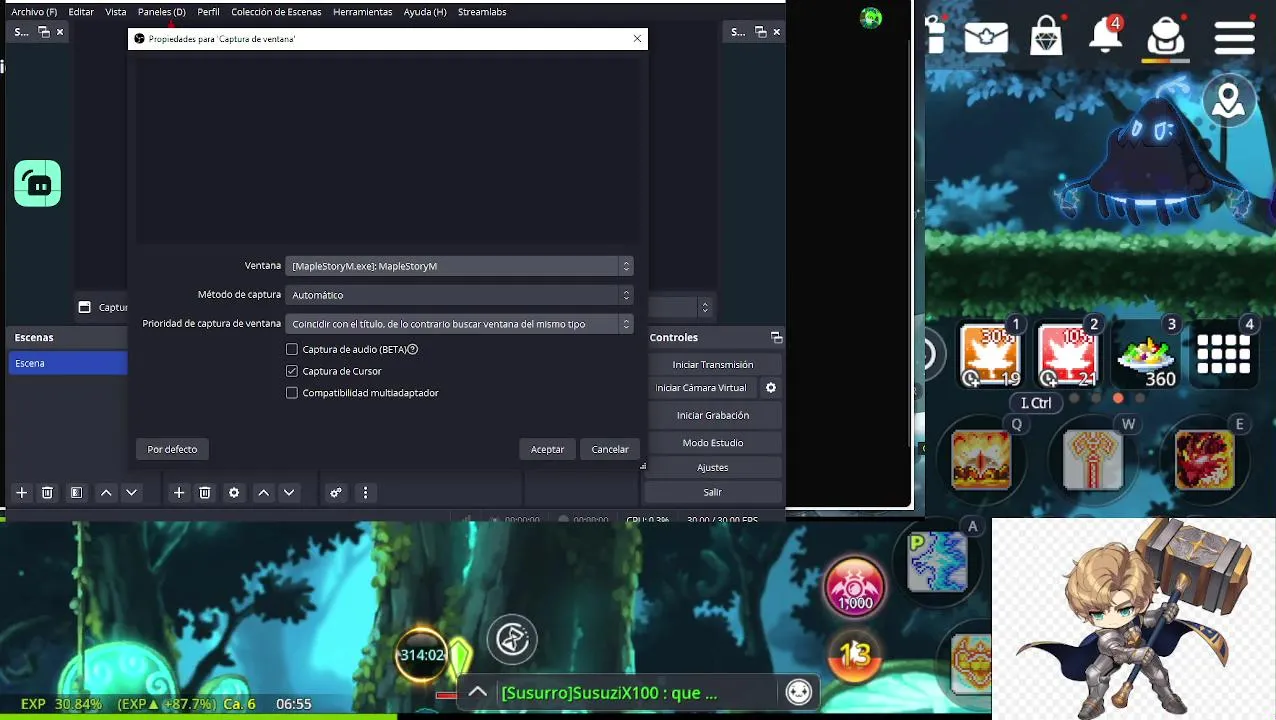Remove scene with the Escenas trash icon
Screen dimensions: 1276x720
(x=47, y=493)
